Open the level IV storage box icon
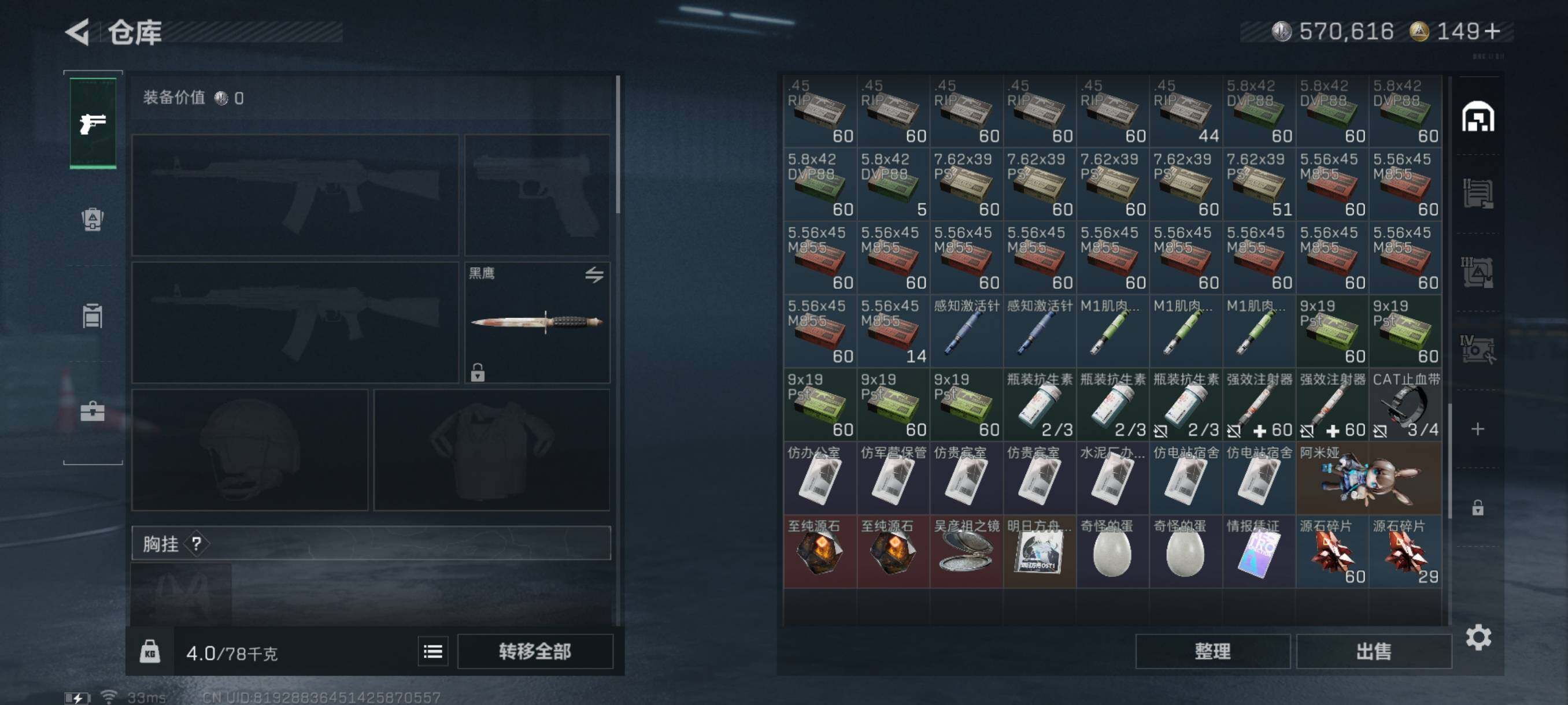Viewport: 1568px width, 705px height. click(1478, 350)
